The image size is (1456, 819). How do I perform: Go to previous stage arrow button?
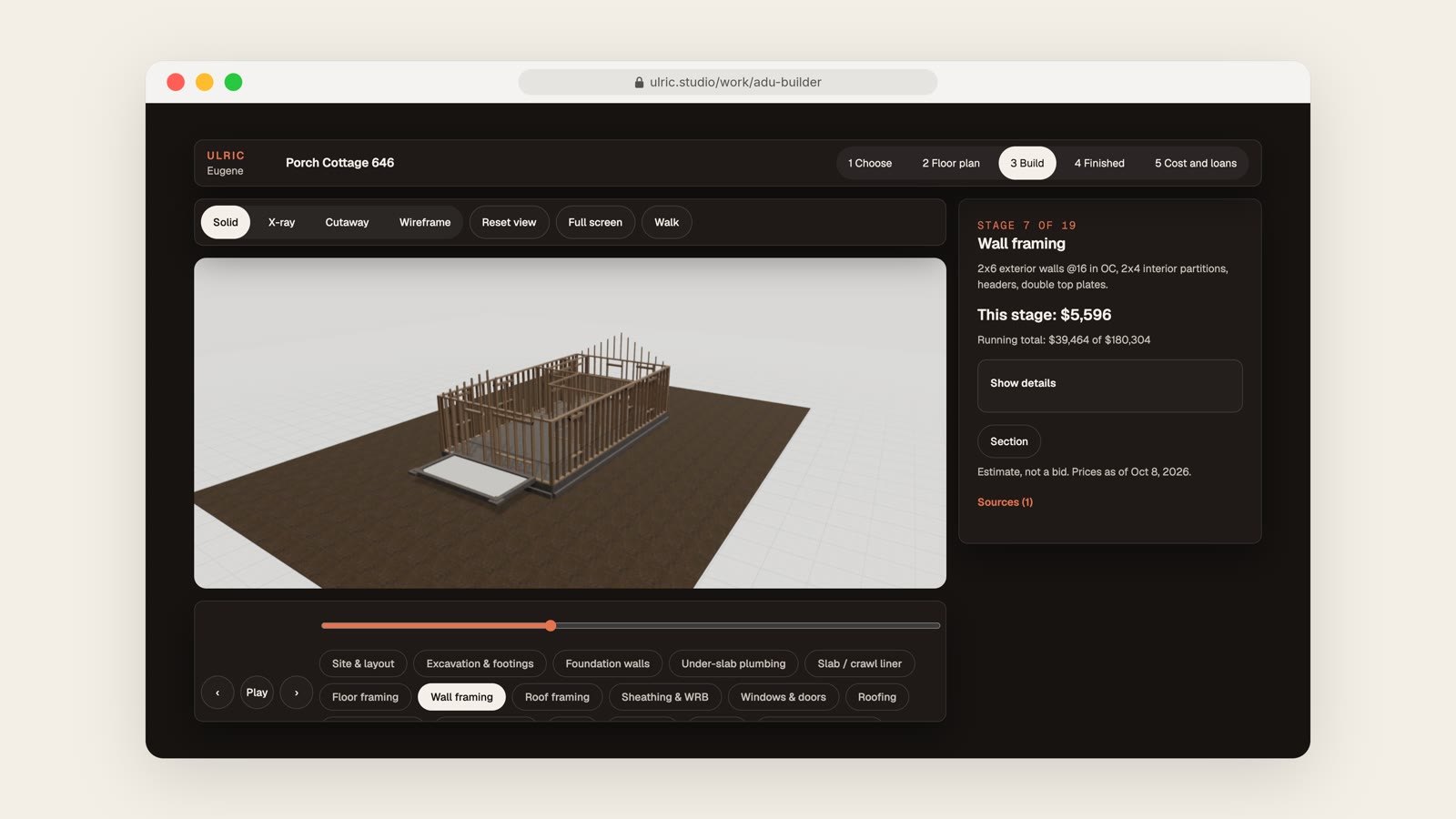coord(217,693)
